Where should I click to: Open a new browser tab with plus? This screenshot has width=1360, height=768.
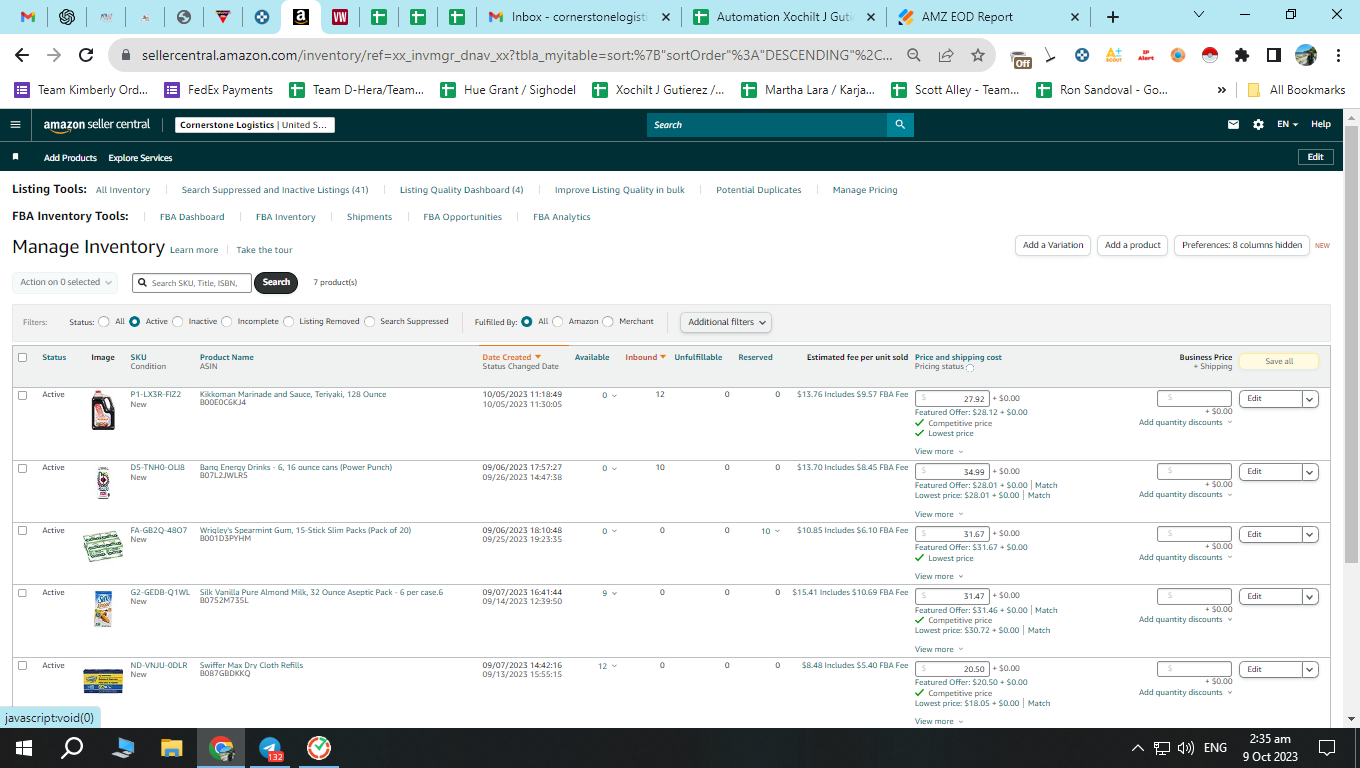(x=1113, y=17)
